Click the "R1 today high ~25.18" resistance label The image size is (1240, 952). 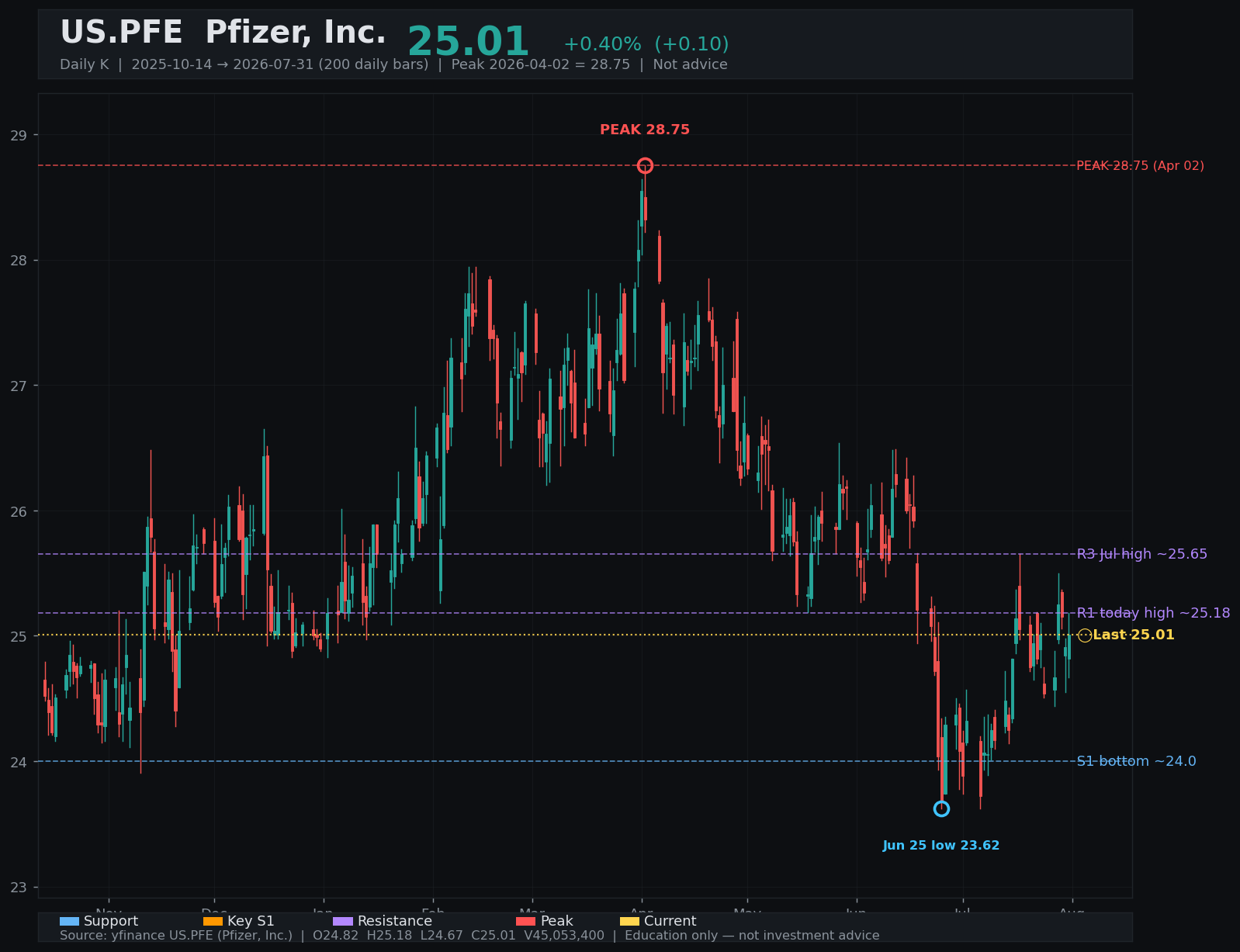pos(1153,613)
